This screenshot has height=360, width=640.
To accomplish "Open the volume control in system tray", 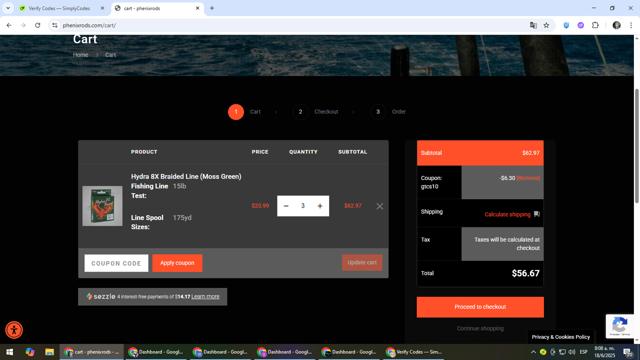I will coord(572,352).
